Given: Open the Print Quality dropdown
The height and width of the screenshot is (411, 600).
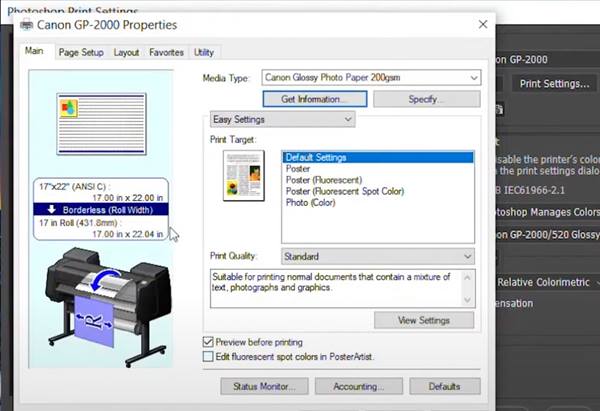Looking at the screenshot, I should pyautogui.click(x=378, y=256).
